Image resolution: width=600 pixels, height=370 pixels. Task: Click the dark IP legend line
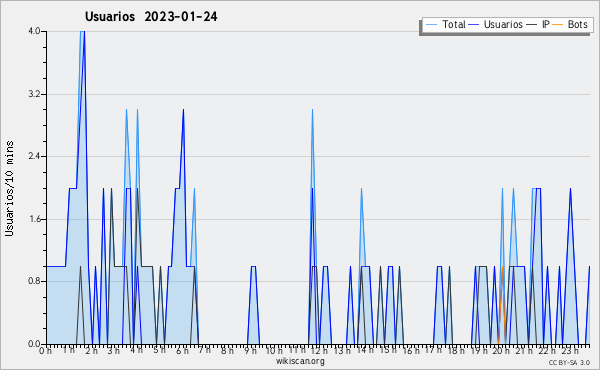tap(532, 25)
